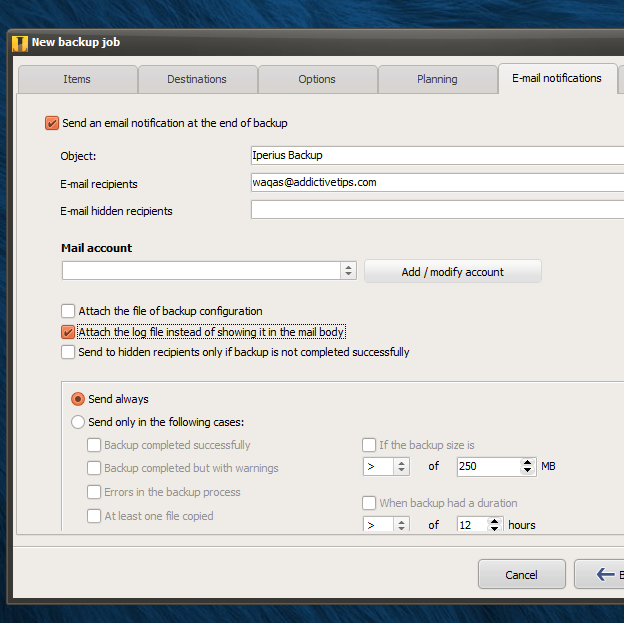Image resolution: width=624 pixels, height=623 pixels.
Task: Select the Planning tab
Action: coord(437,79)
